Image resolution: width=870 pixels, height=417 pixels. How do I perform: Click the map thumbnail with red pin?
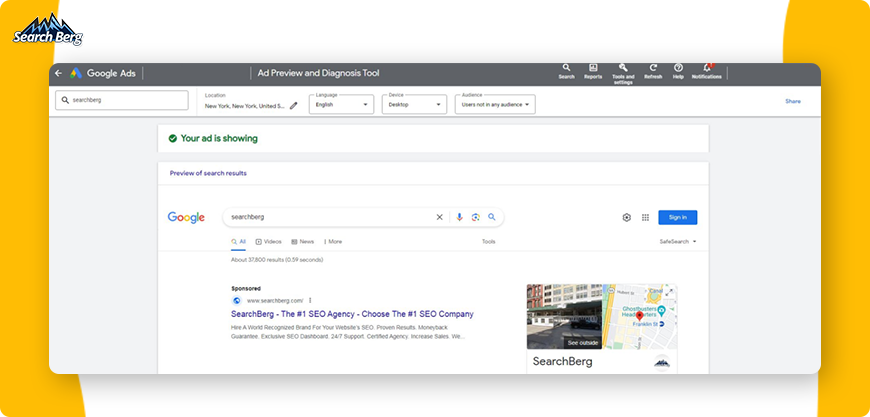pyautogui.click(x=640, y=317)
